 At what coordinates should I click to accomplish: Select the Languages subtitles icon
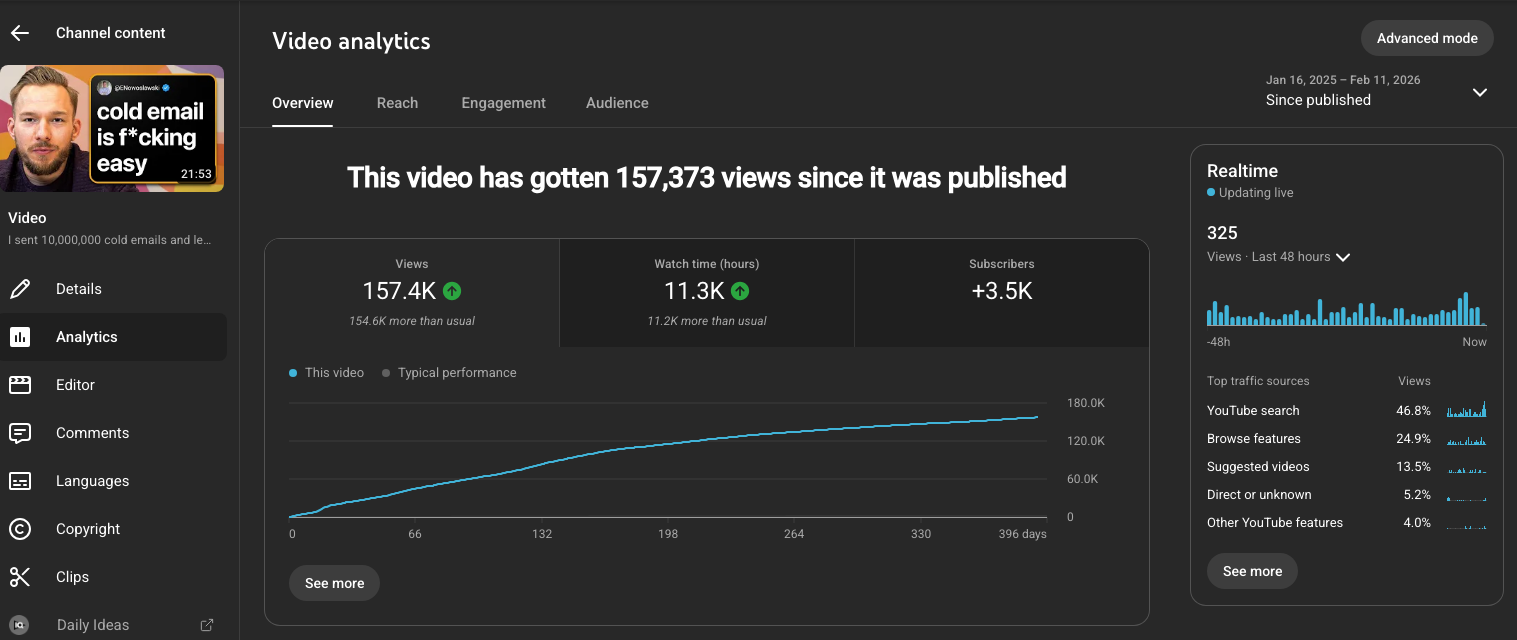pyautogui.click(x=21, y=480)
